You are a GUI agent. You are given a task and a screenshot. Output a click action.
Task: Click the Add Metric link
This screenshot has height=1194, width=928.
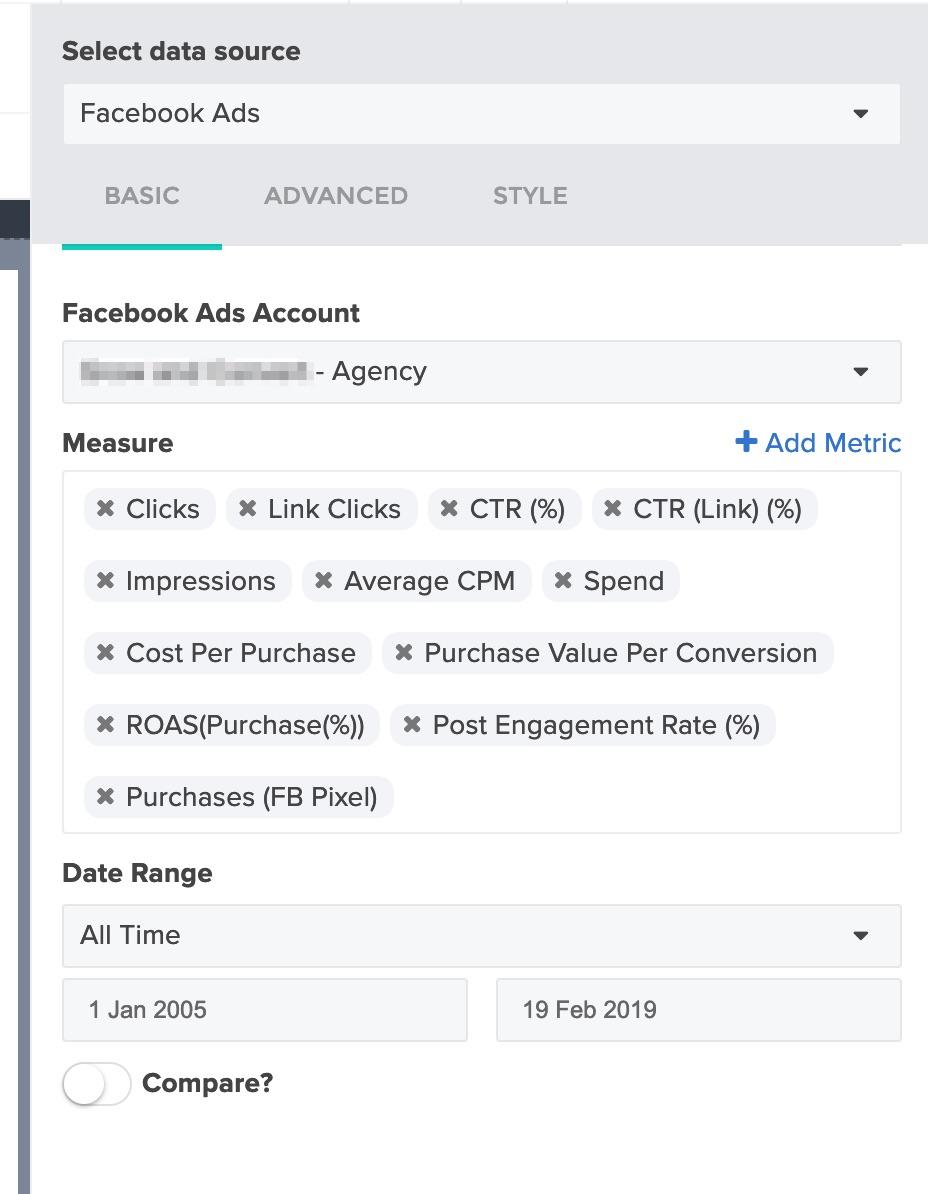click(818, 442)
